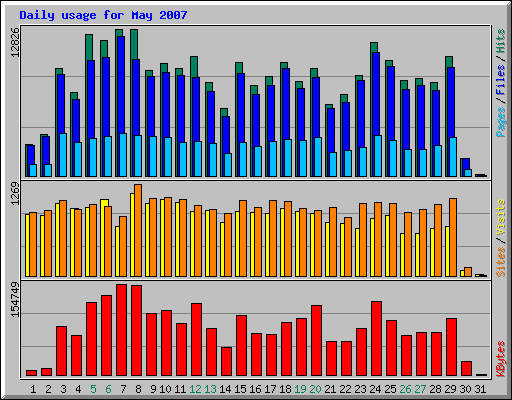Click the "Daily usage for May 2007" title
512x400 pixels.
coord(103,15)
